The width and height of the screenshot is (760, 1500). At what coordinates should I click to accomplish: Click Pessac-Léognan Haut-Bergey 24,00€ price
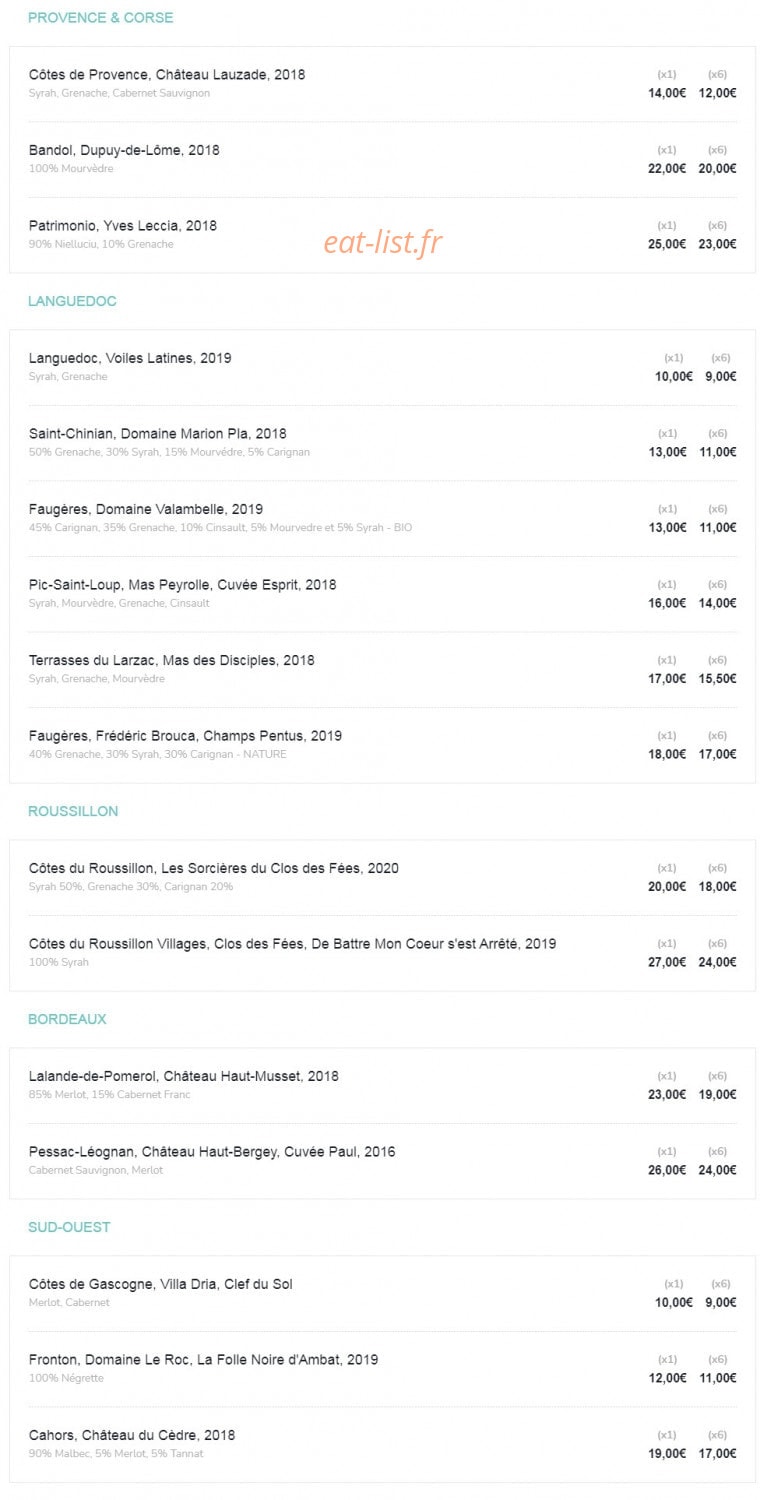(x=718, y=1171)
